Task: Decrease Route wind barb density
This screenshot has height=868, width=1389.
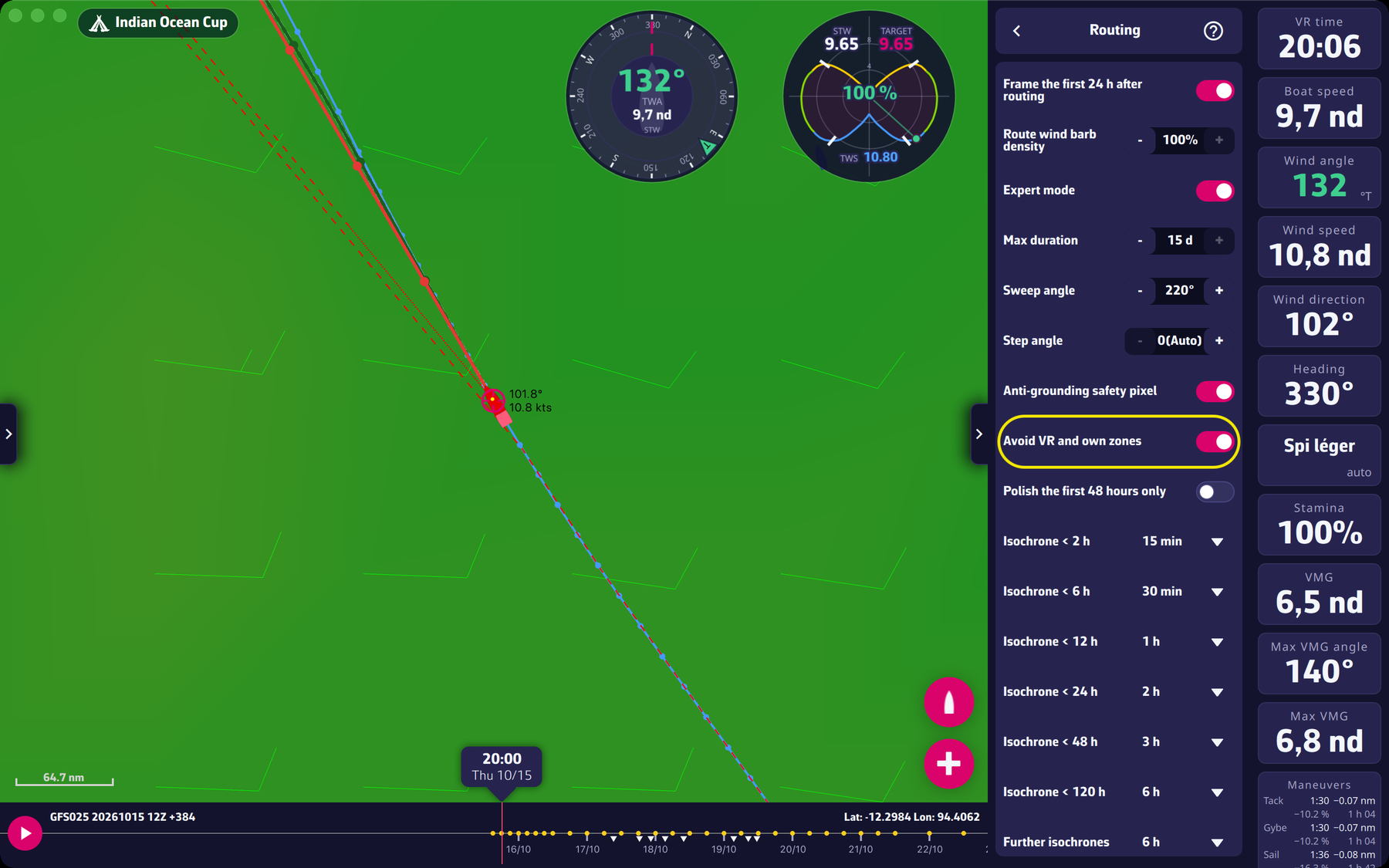Action: [x=1140, y=140]
